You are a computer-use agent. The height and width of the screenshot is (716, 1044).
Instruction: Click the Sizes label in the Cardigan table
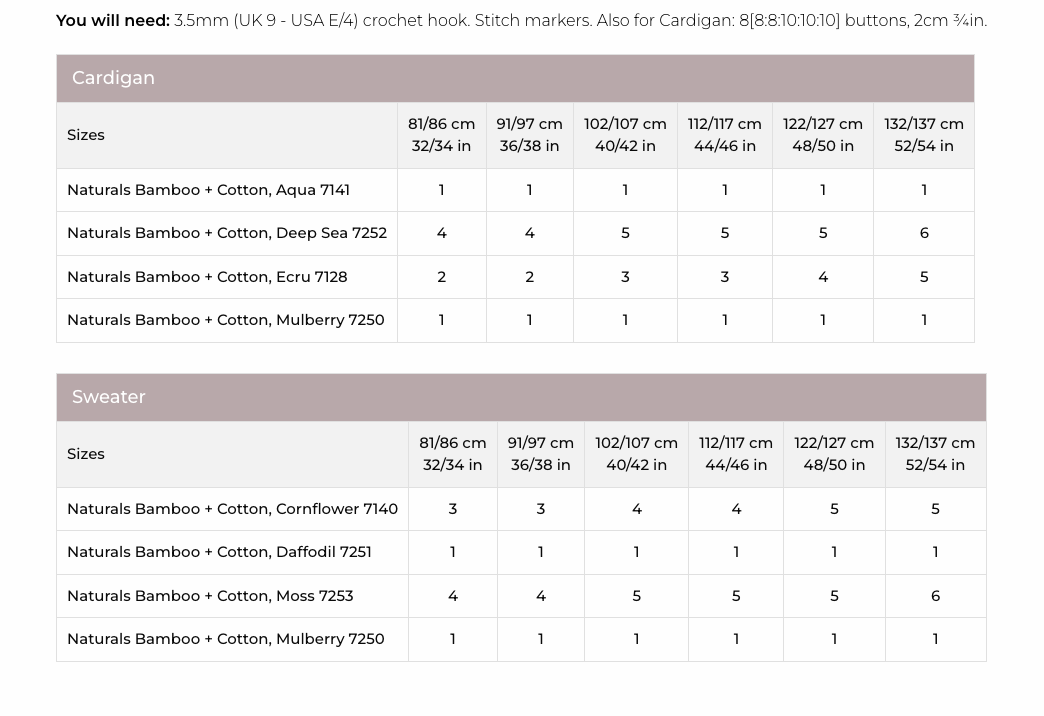86,135
